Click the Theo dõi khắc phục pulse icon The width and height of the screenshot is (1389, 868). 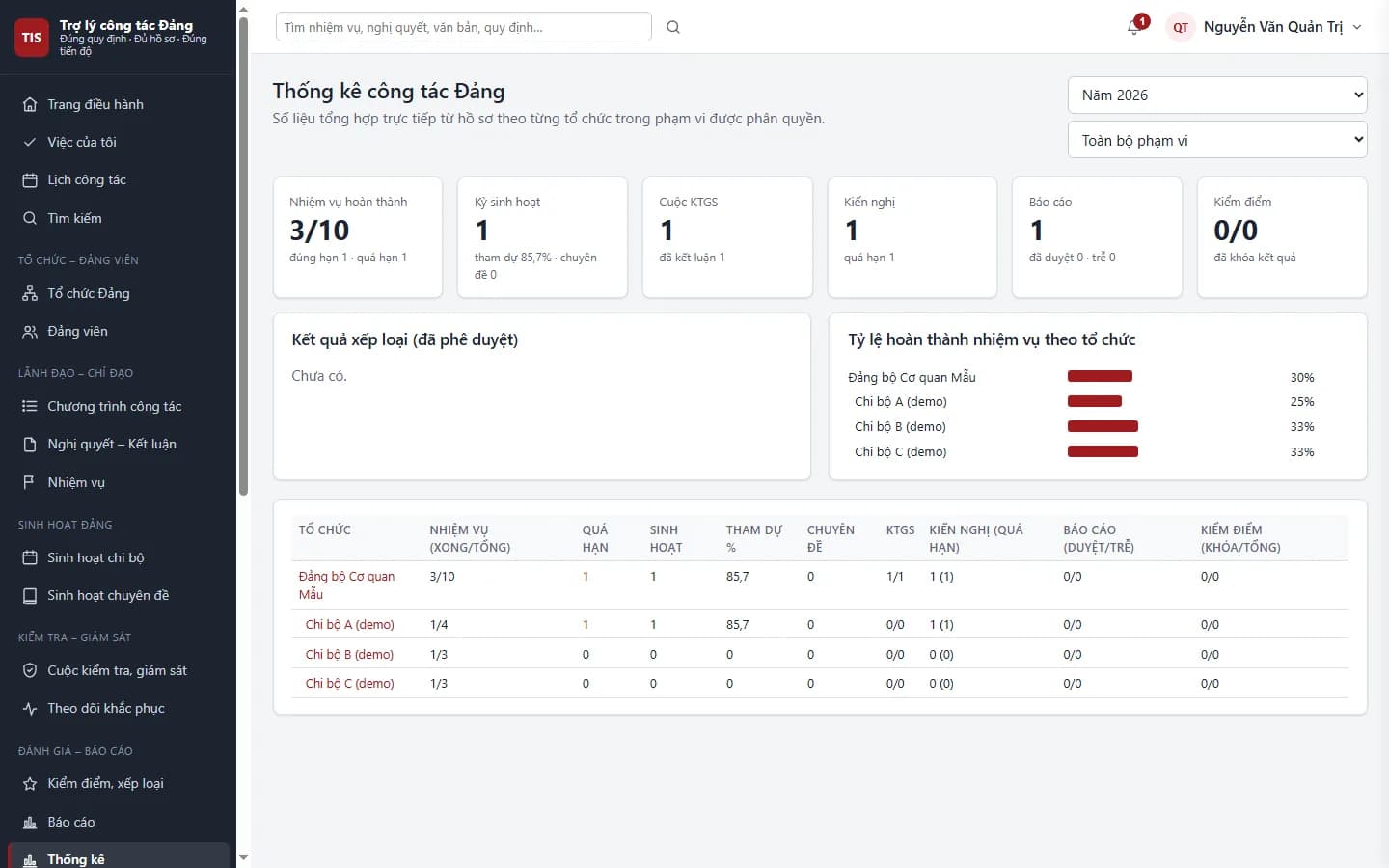(30, 708)
